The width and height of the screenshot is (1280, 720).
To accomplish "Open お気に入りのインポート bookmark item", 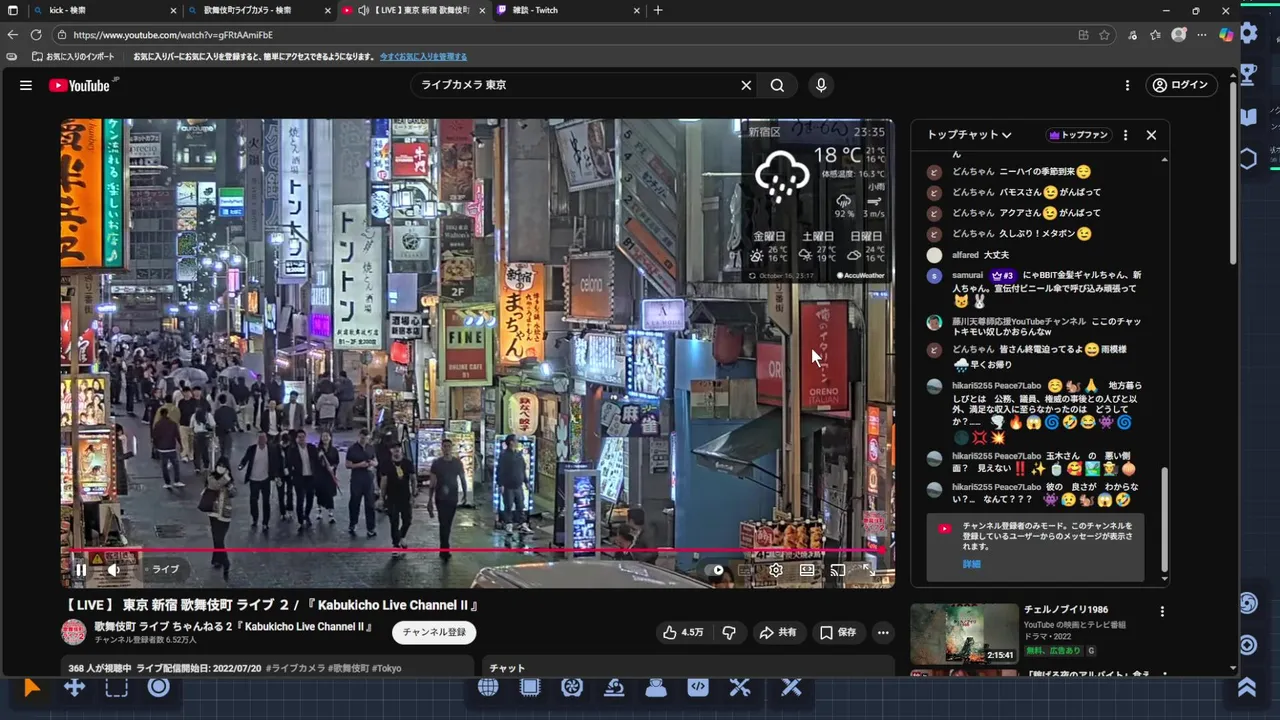I will tap(73, 57).
